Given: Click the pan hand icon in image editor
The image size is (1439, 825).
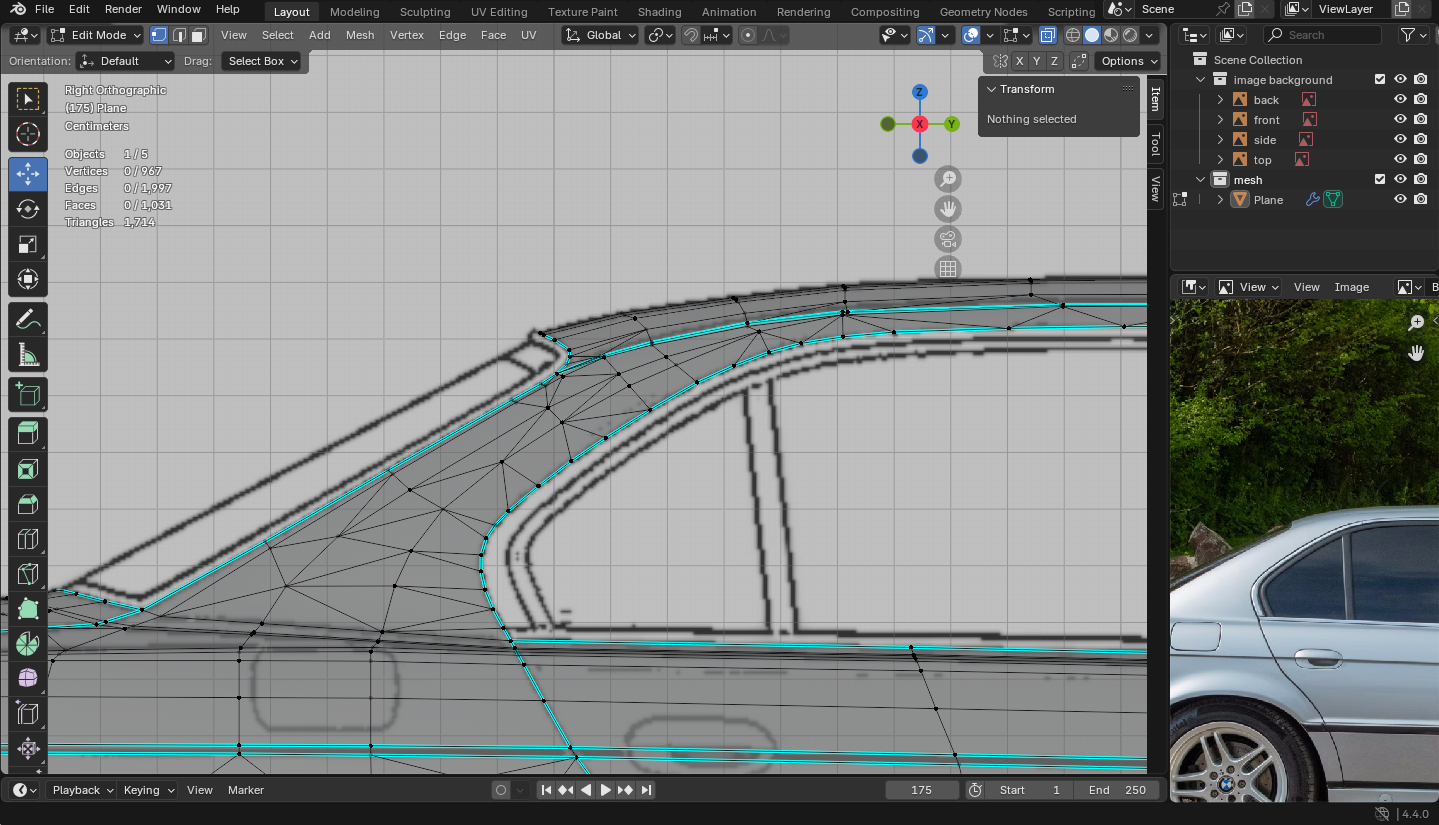Looking at the screenshot, I should point(1416,352).
